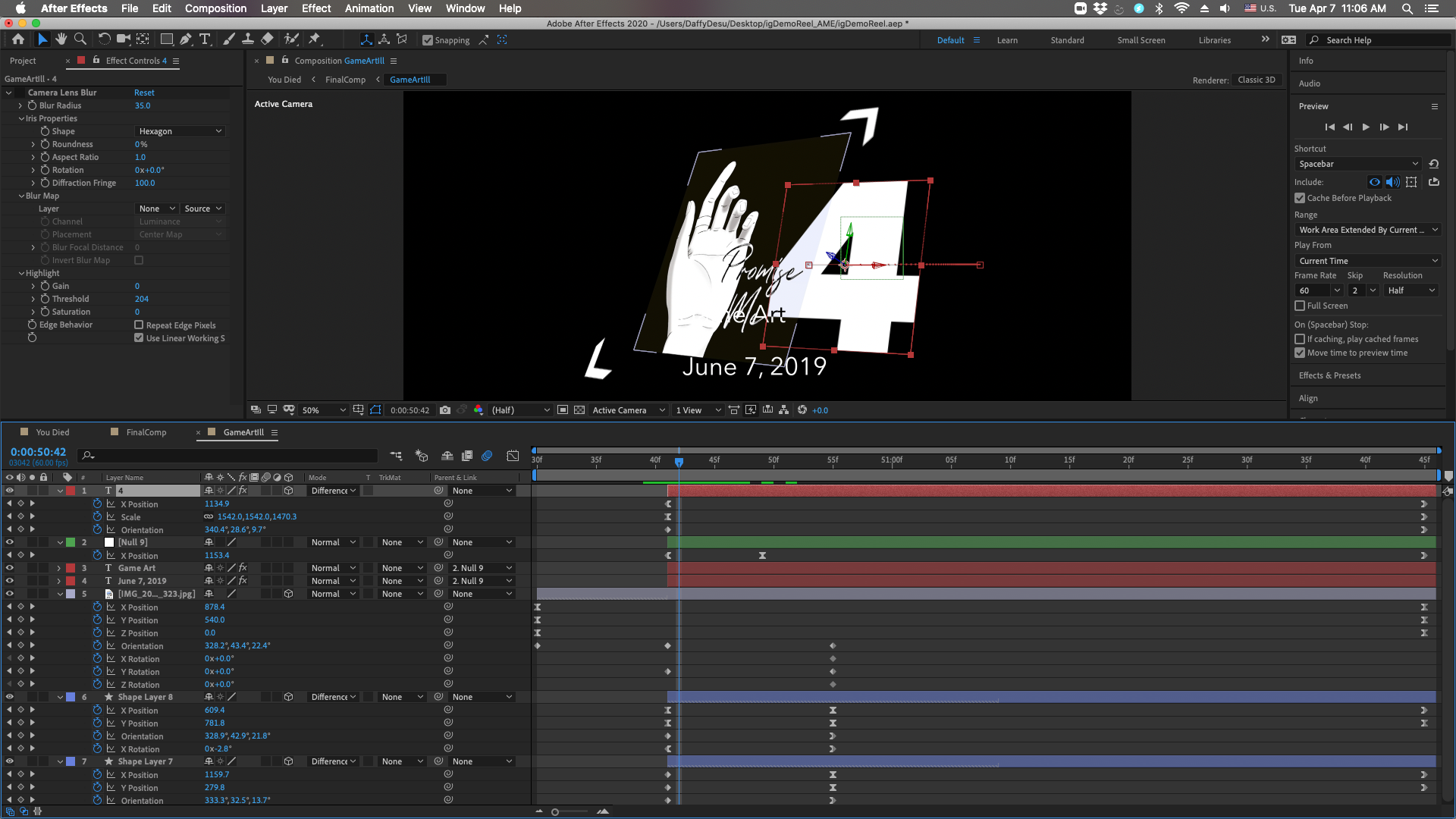The height and width of the screenshot is (819, 1456).
Task: Toggle the Graph Editor icon
Action: [513, 456]
